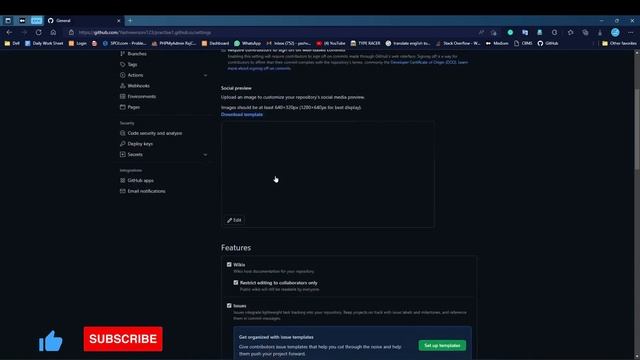The image size is (640, 360).
Task: Click the green Grammarly extension icon
Action: tap(510, 32)
